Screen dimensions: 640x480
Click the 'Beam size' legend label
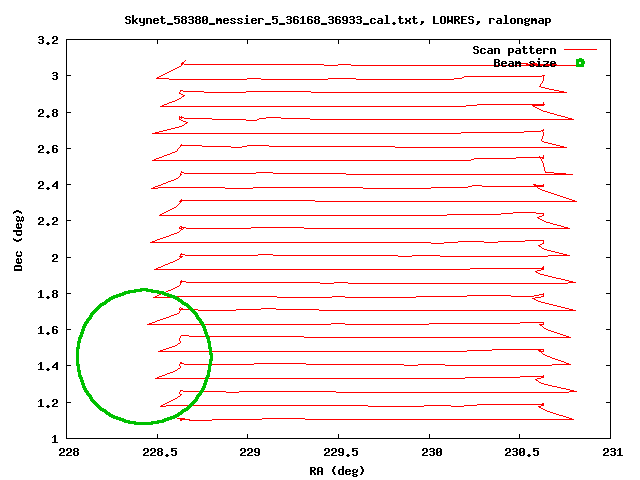(525, 63)
